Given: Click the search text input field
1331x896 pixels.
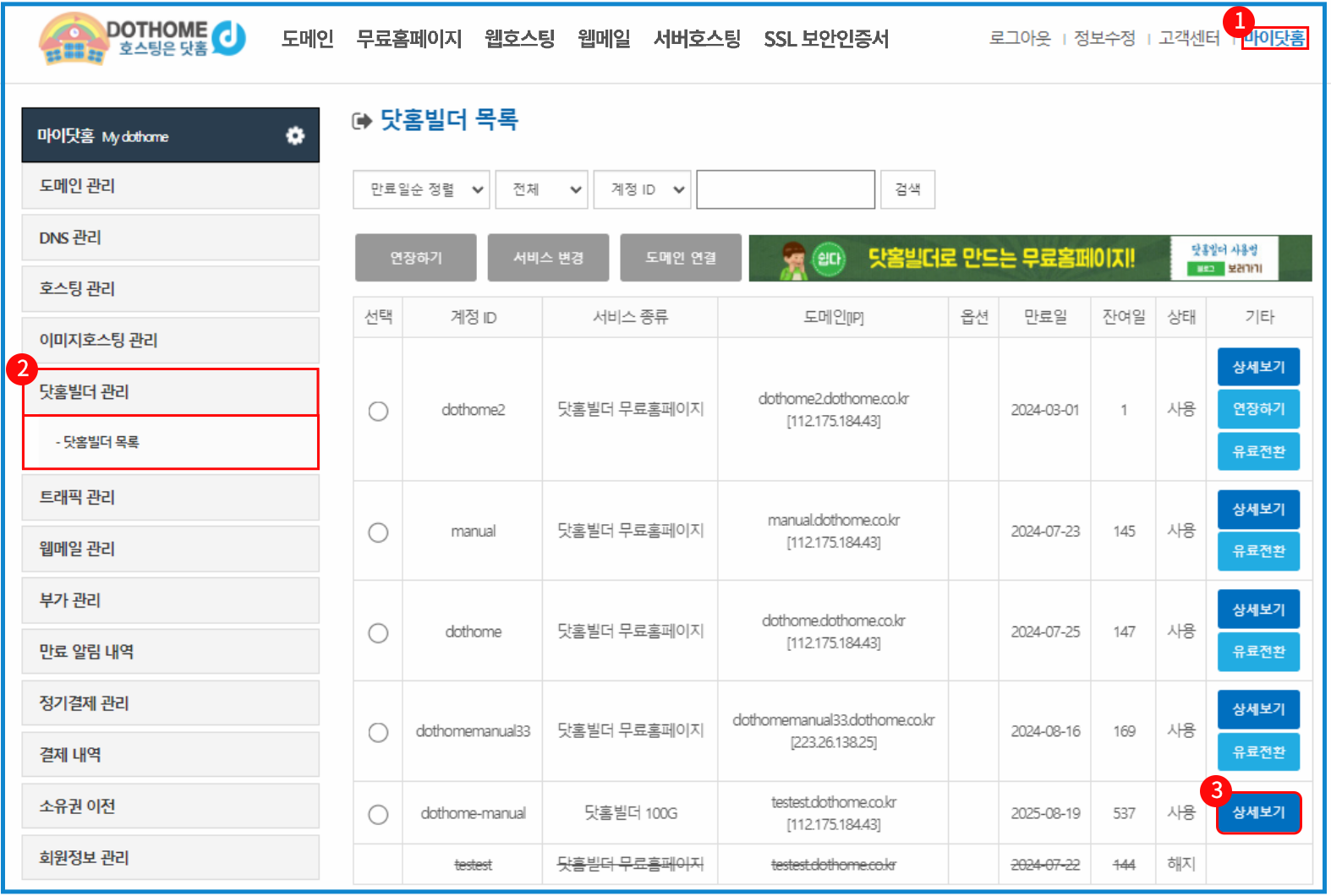Looking at the screenshot, I should [x=785, y=189].
